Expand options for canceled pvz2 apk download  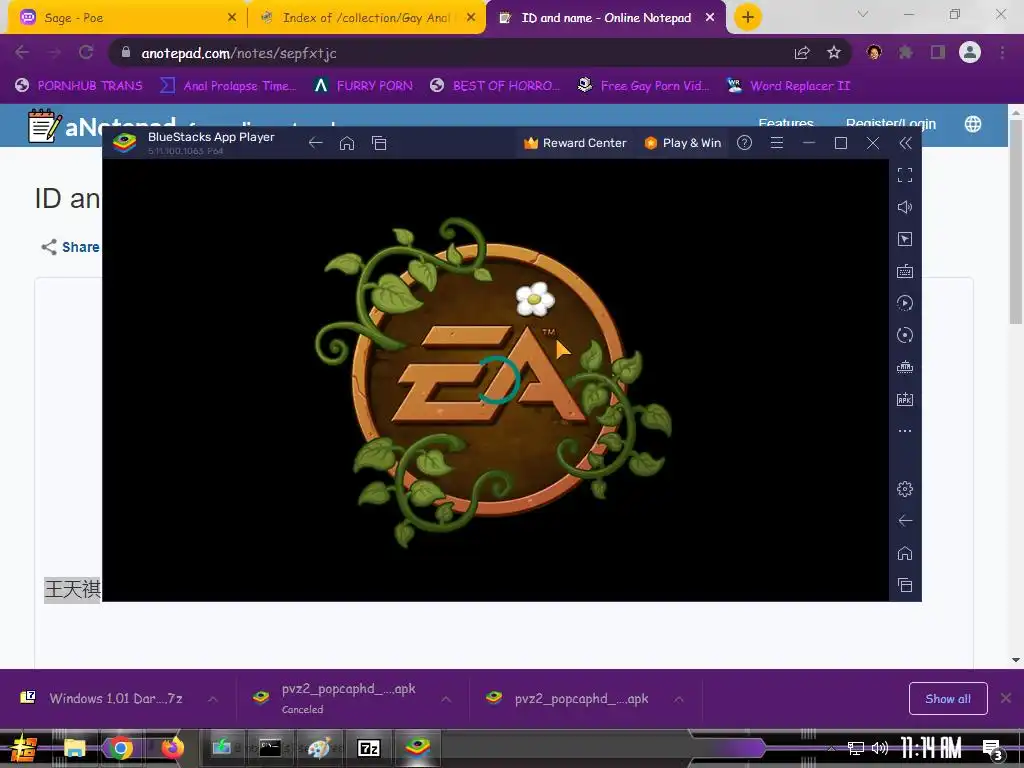[x=446, y=699]
